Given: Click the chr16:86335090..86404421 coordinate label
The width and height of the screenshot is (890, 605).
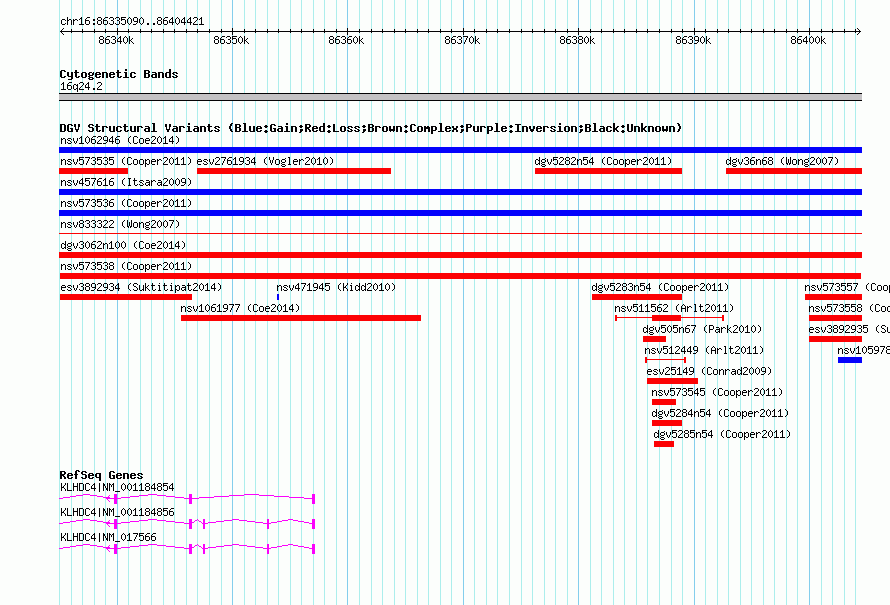Looking at the screenshot, I should pos(132,21).
